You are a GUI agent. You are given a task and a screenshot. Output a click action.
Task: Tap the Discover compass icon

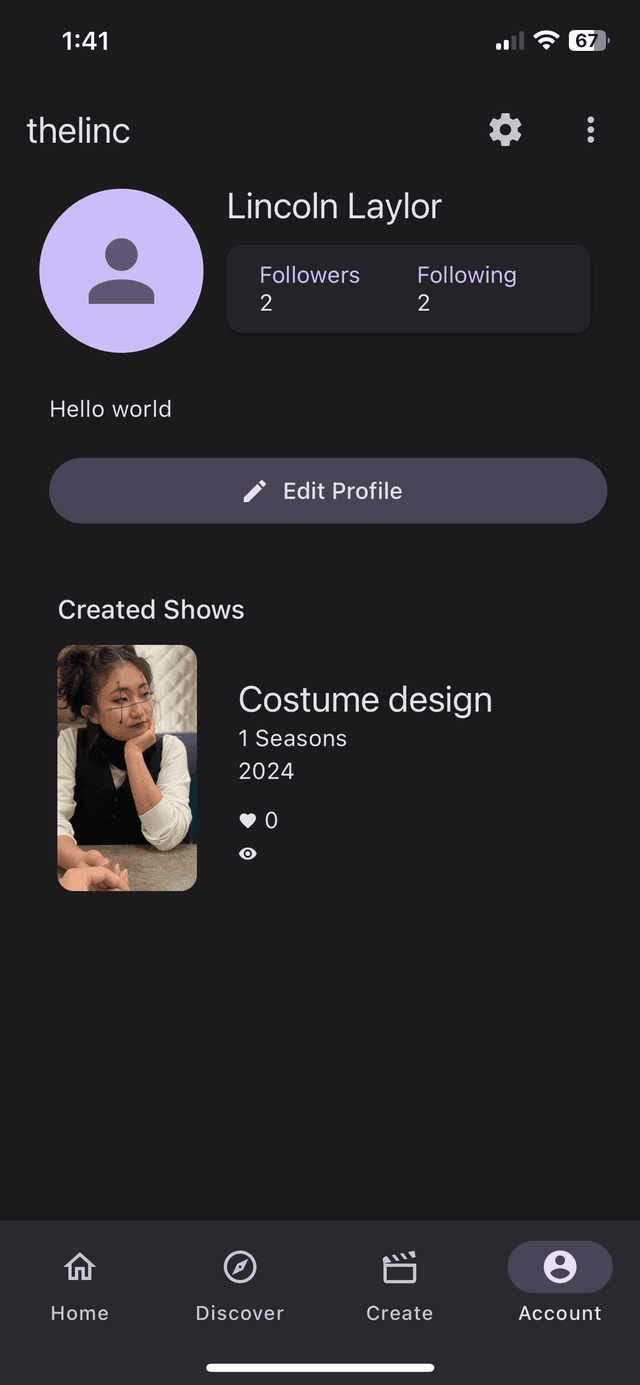[x=240, y=1268]
